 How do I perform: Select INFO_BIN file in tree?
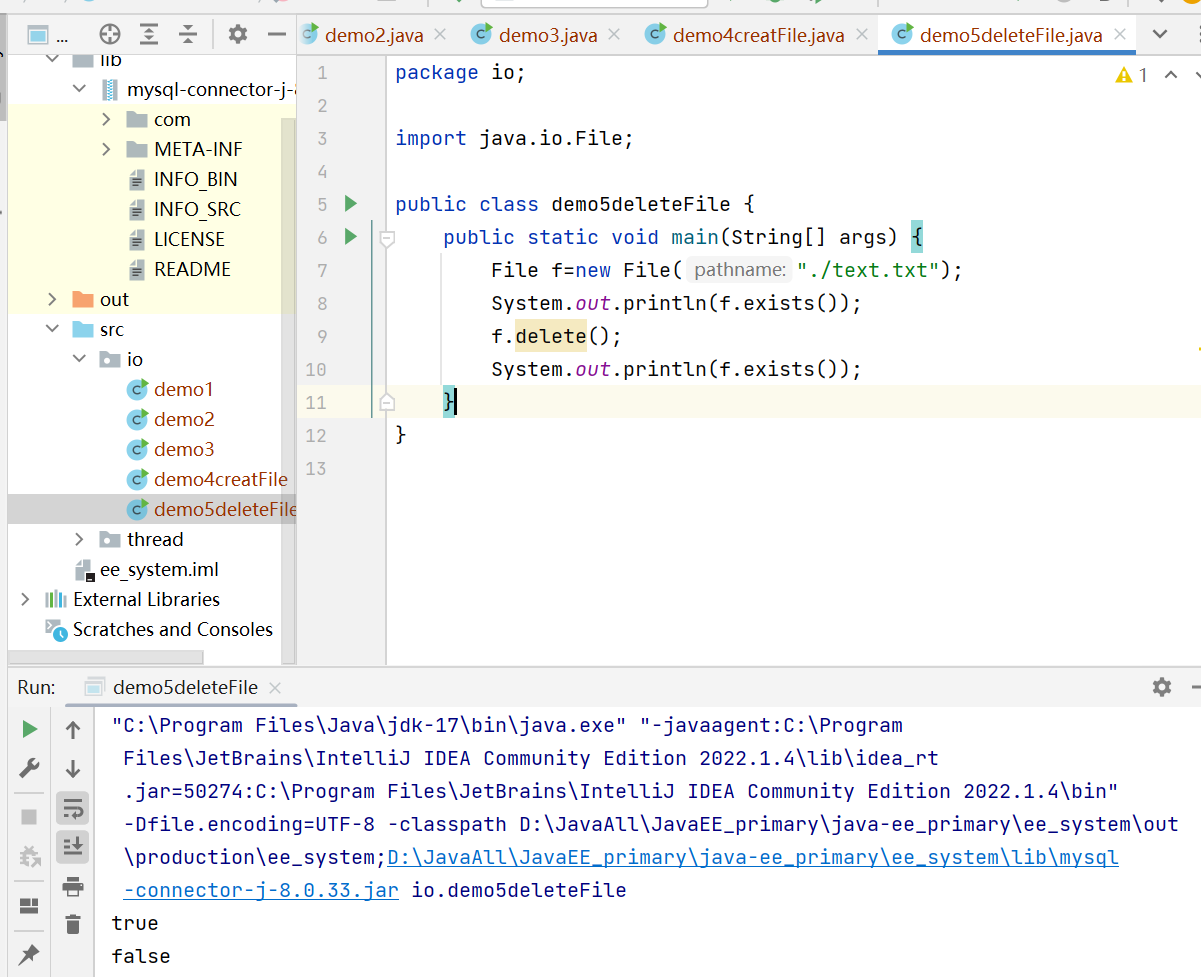[195, 179]
